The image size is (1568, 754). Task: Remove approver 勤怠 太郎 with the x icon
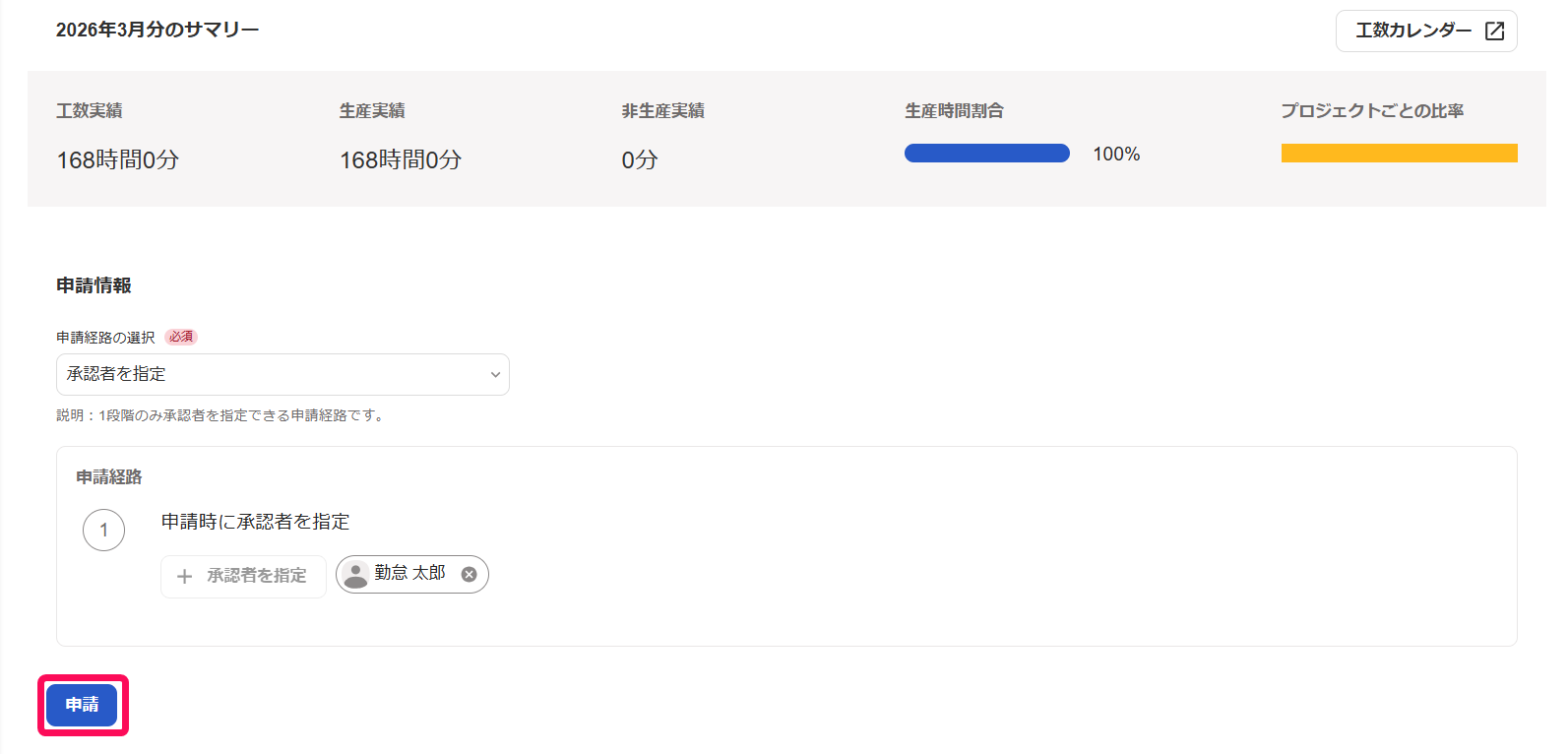(x=470, y=575)
